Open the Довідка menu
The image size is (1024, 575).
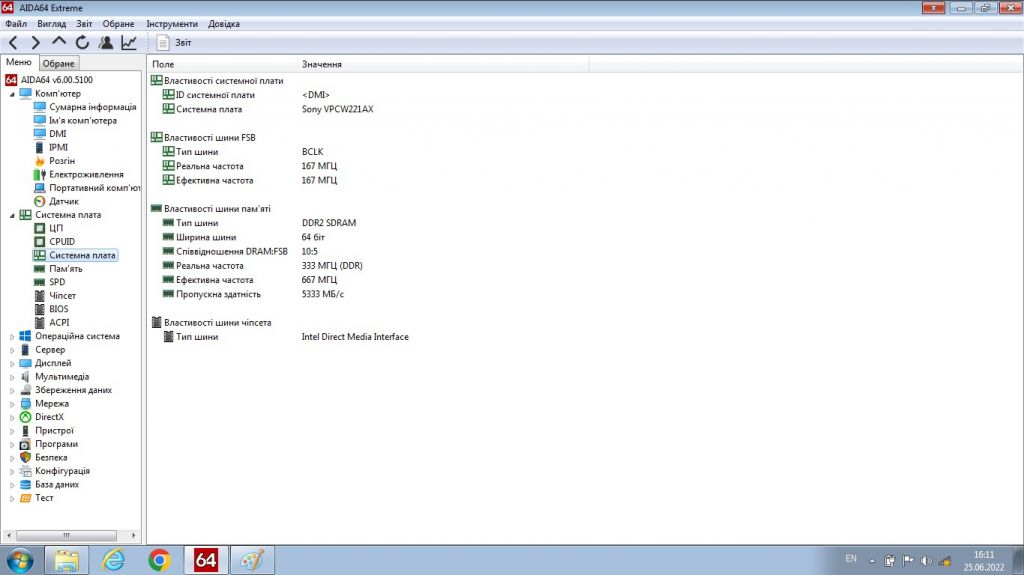point(224,24)
